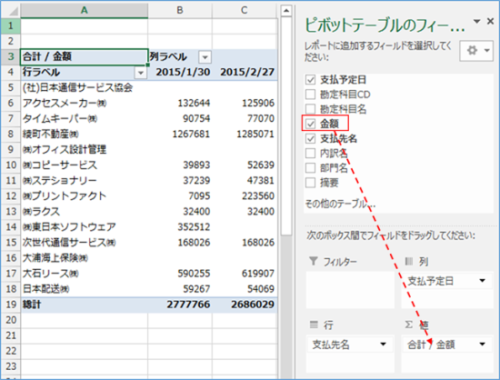
Task: Select the 2015/1/30 column heading cell
Action: (180, 72)
